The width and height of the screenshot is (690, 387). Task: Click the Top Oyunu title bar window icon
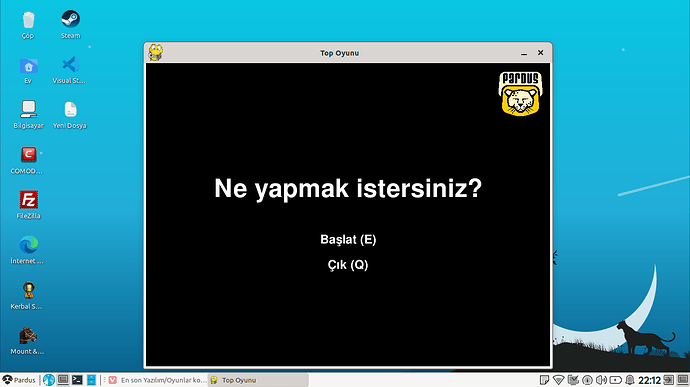click(x=156, y=52)
